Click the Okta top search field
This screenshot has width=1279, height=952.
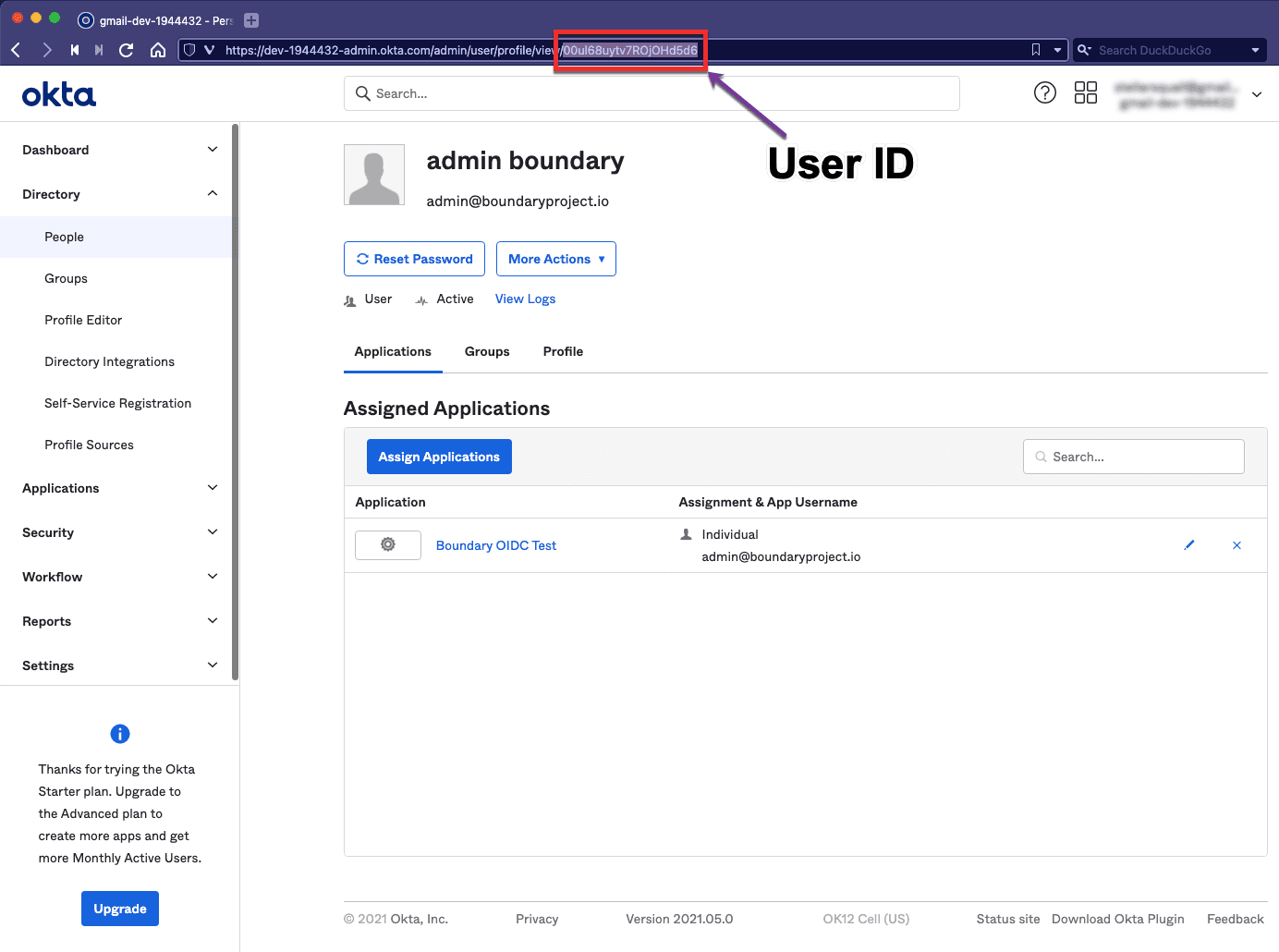coord(652,93)
